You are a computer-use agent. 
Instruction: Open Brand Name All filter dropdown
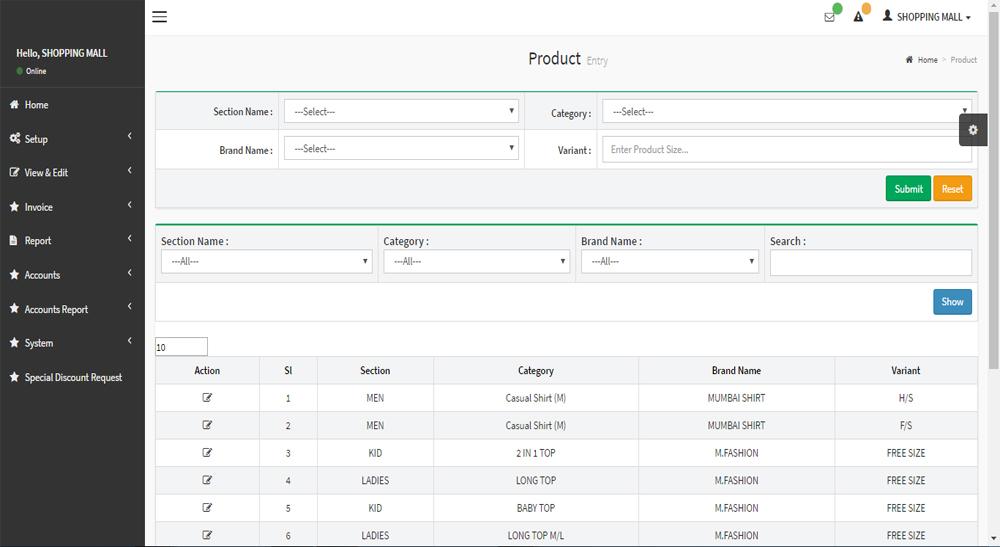[x=670, y=261]
